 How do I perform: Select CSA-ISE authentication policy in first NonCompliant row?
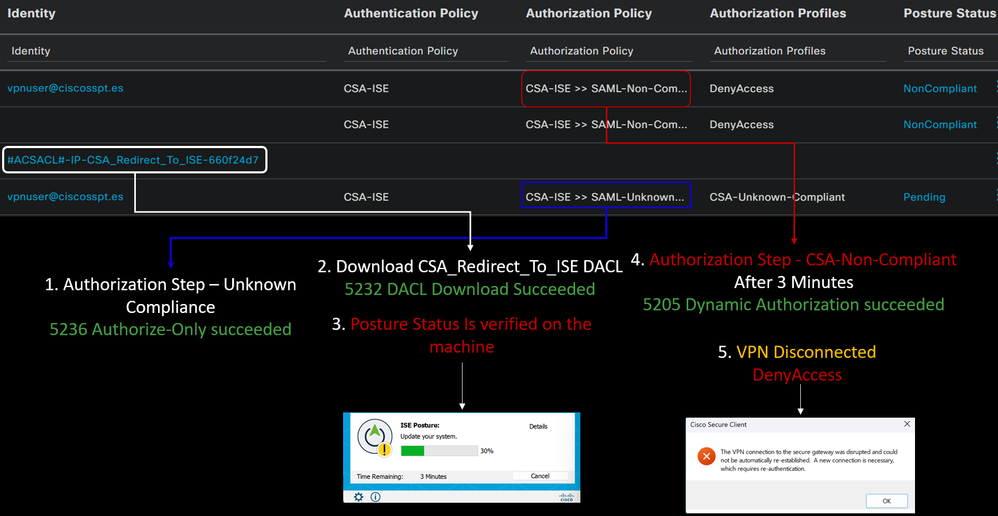pos(366,89)
